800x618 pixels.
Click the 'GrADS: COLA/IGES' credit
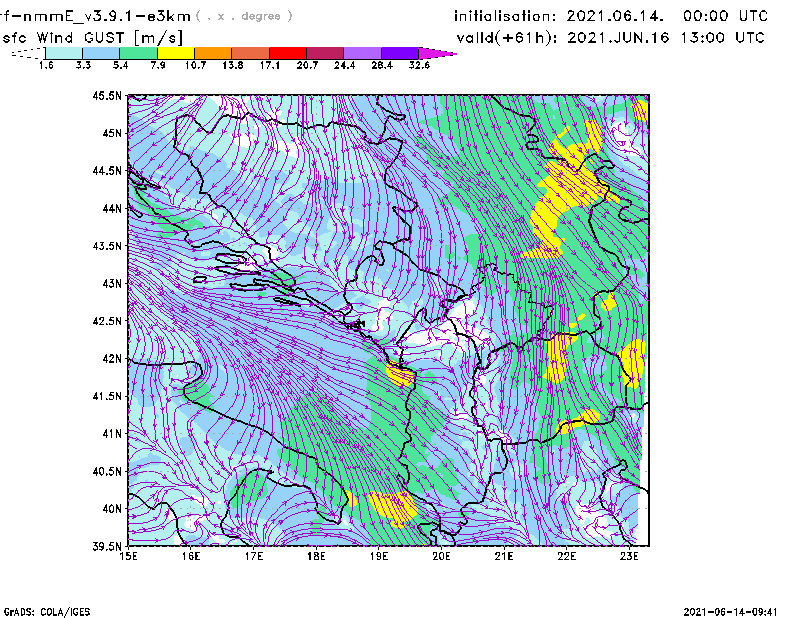click(x=47, y=612)
